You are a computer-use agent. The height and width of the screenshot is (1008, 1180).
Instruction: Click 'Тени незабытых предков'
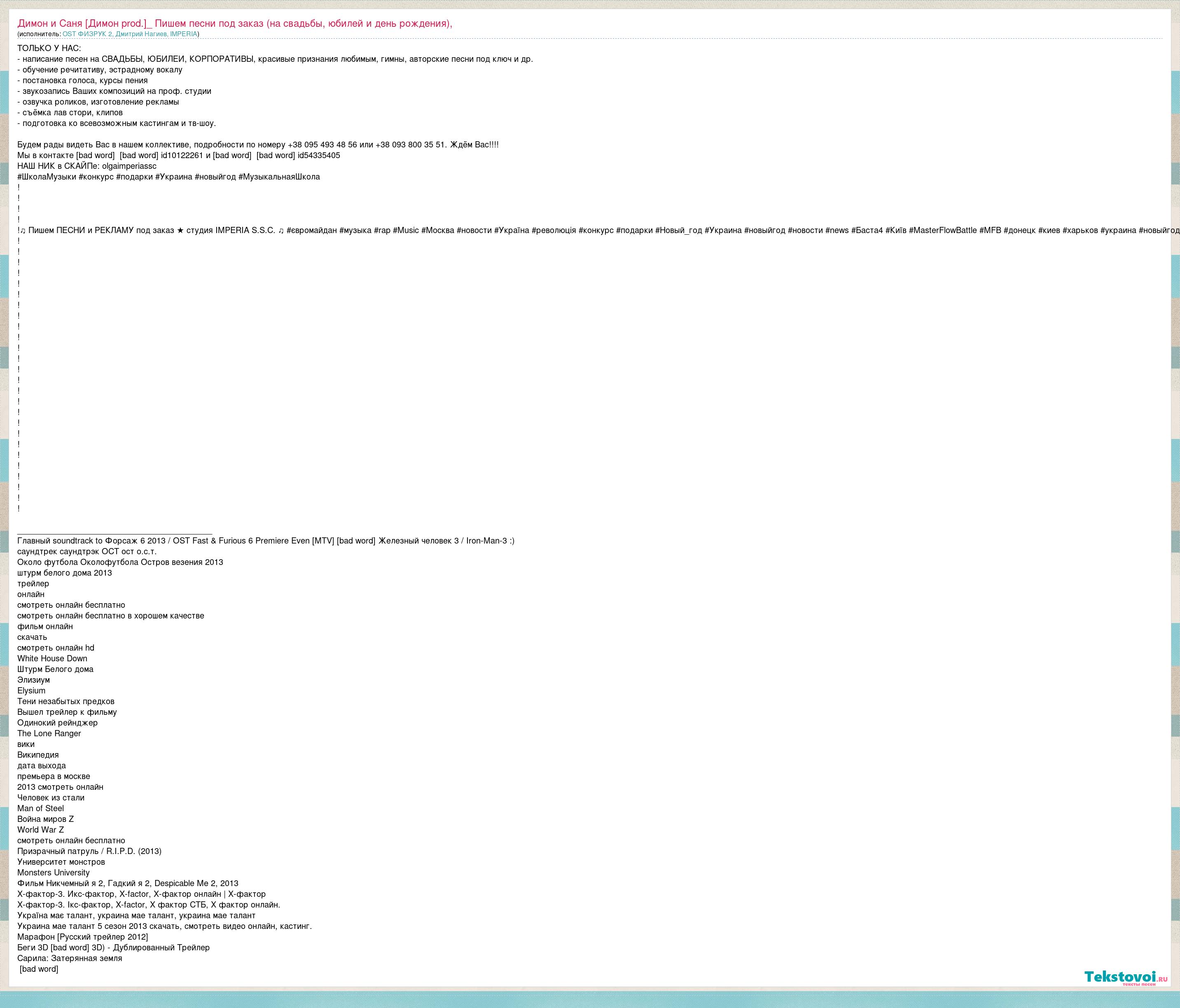(x=65, y=702)
